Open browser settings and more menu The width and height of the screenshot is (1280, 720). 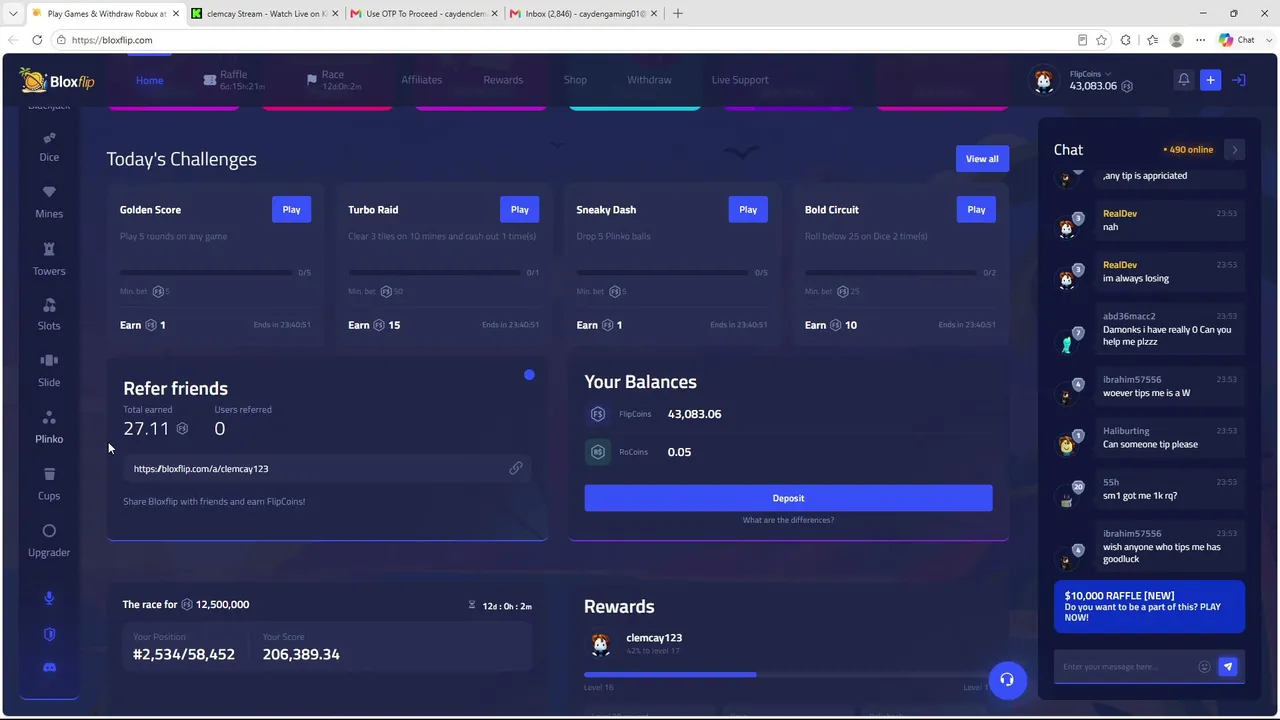tap(1201, 40)
